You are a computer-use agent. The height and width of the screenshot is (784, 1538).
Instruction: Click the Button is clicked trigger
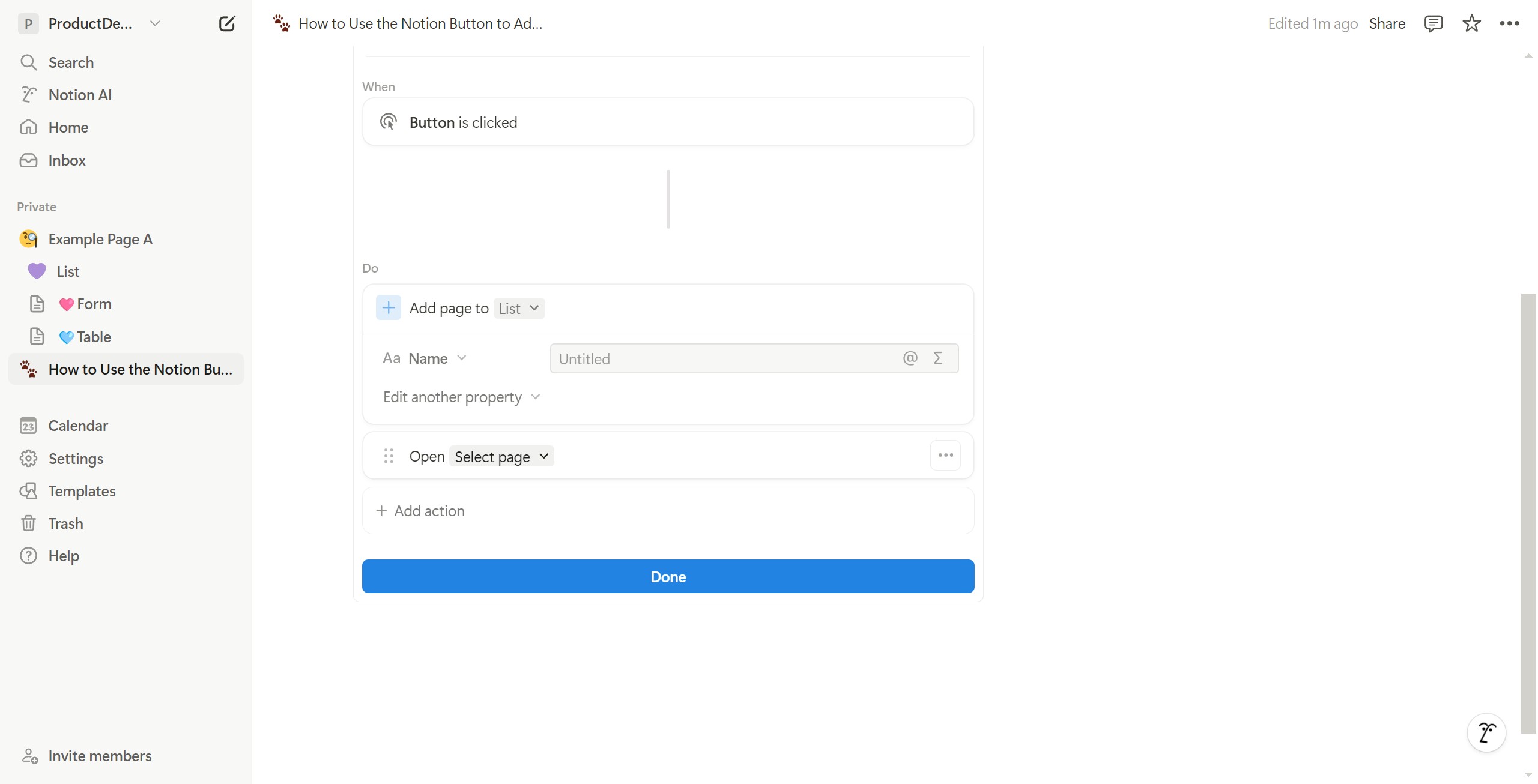(668, 122)
